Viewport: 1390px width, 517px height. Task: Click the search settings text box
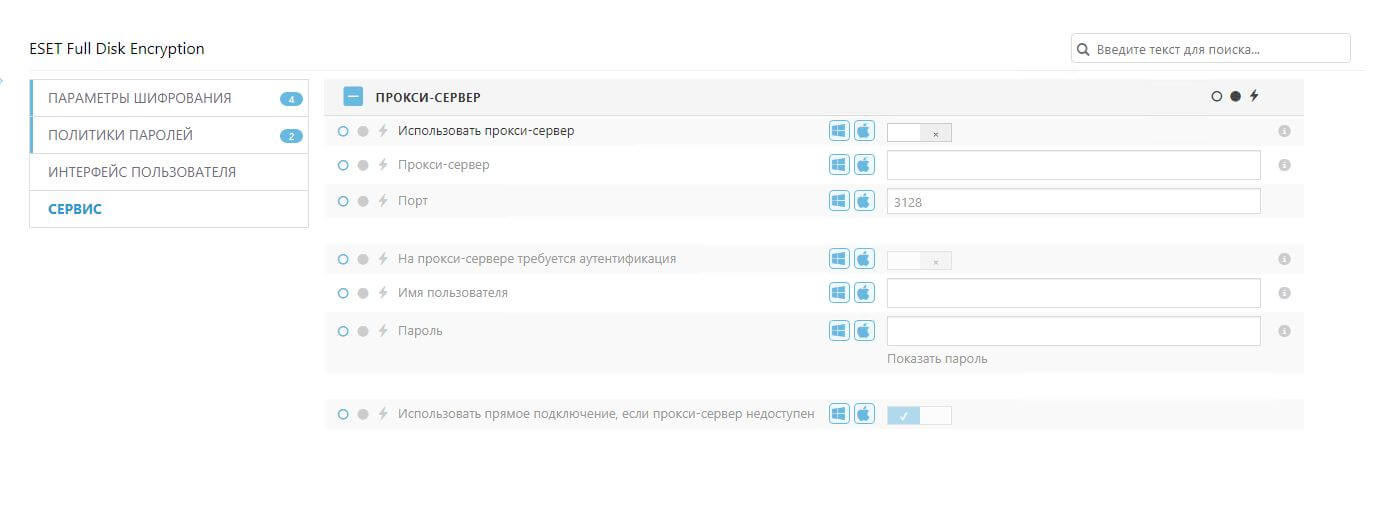(1210, 48)
